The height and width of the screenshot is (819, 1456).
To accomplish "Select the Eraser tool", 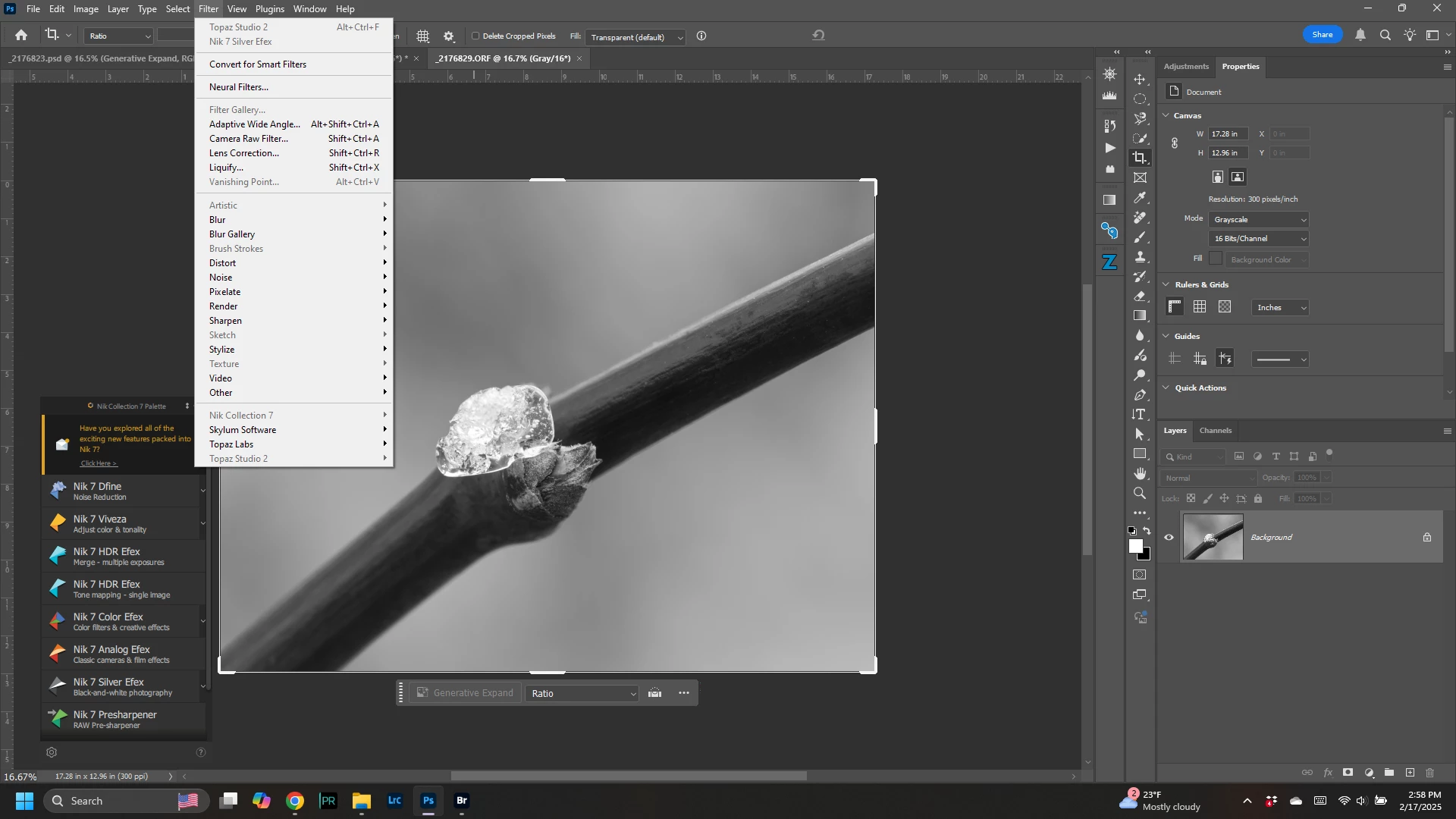I will pyautogui.click(x=1140, y=297).
